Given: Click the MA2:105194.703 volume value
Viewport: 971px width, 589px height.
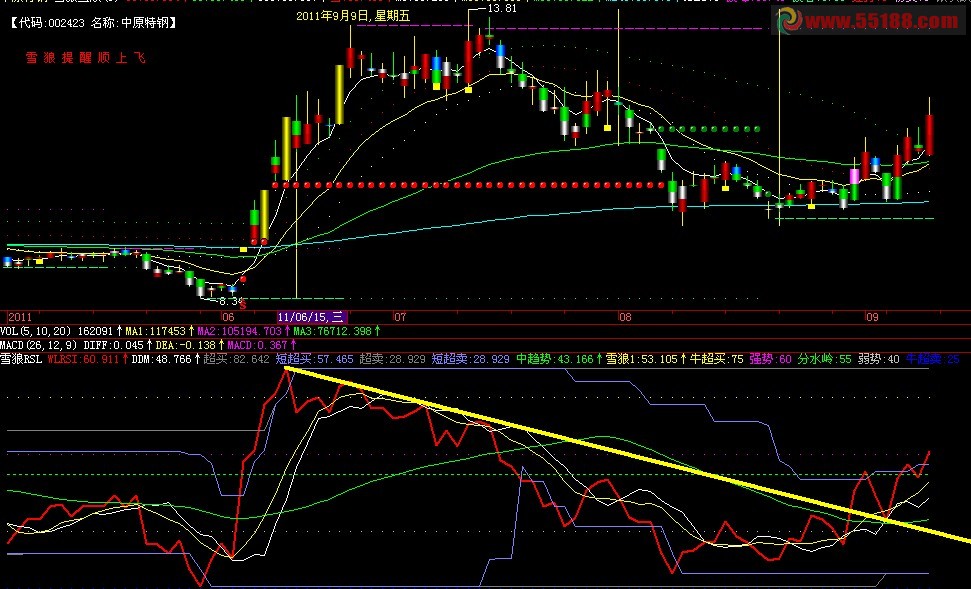Looking at the screenshot, I should point(239,331).
